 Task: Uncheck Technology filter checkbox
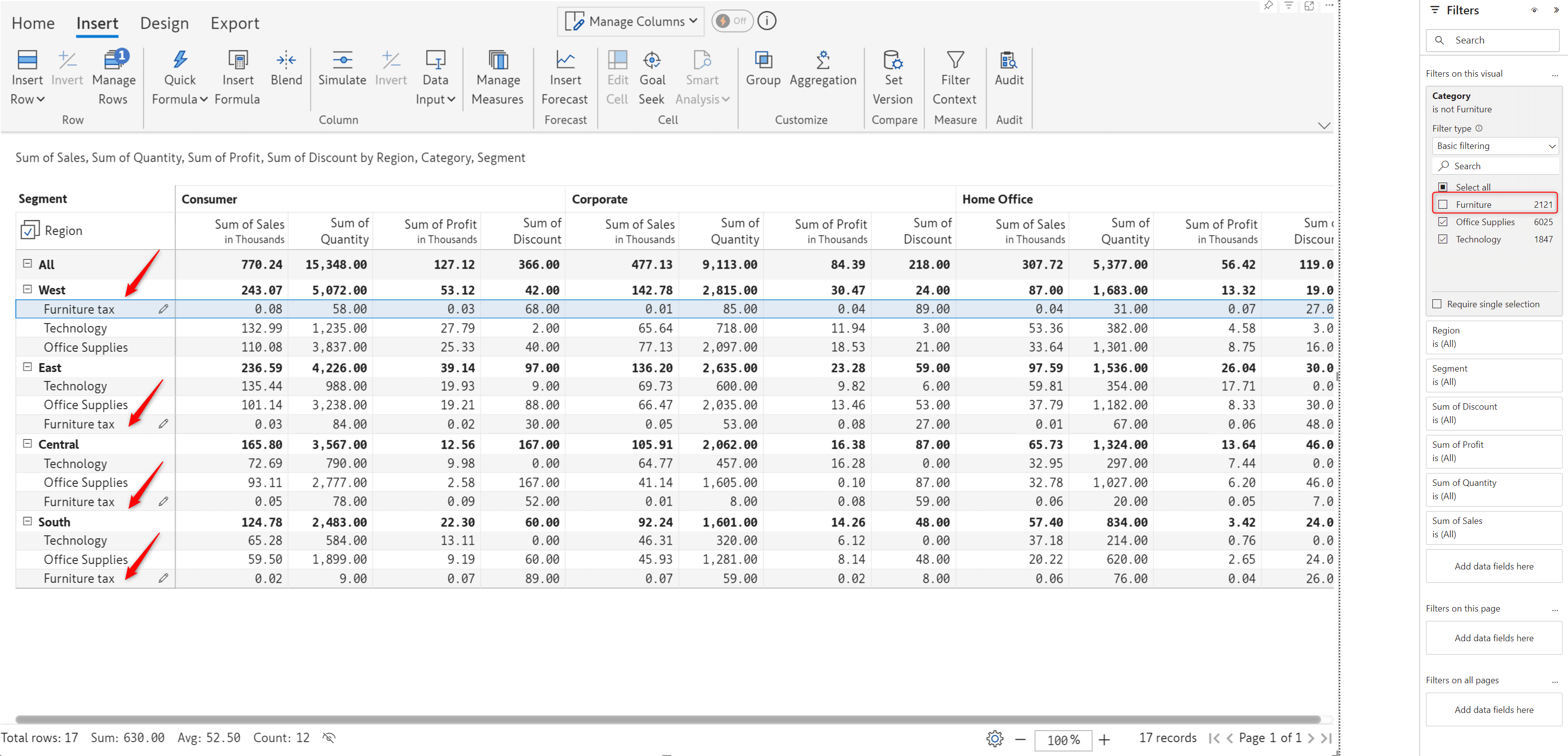point(1443,239)
